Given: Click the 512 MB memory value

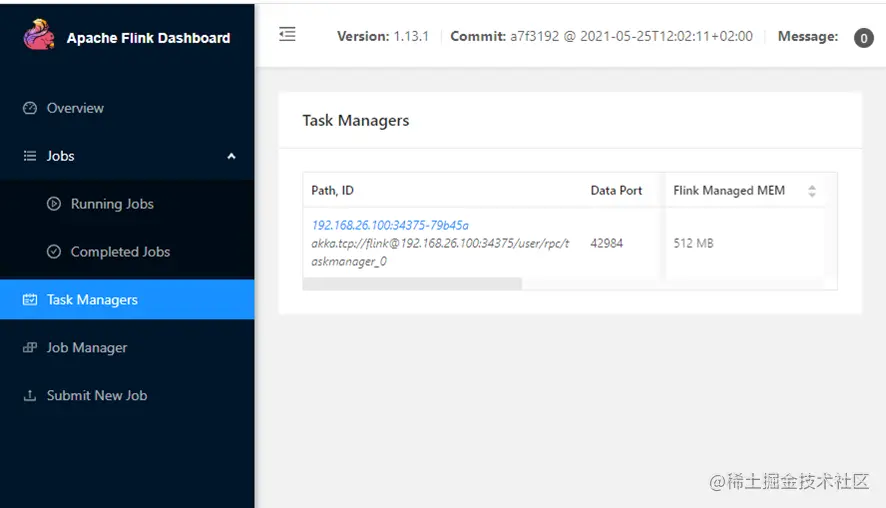Looking at the screenshot, I should click(693, 243).
